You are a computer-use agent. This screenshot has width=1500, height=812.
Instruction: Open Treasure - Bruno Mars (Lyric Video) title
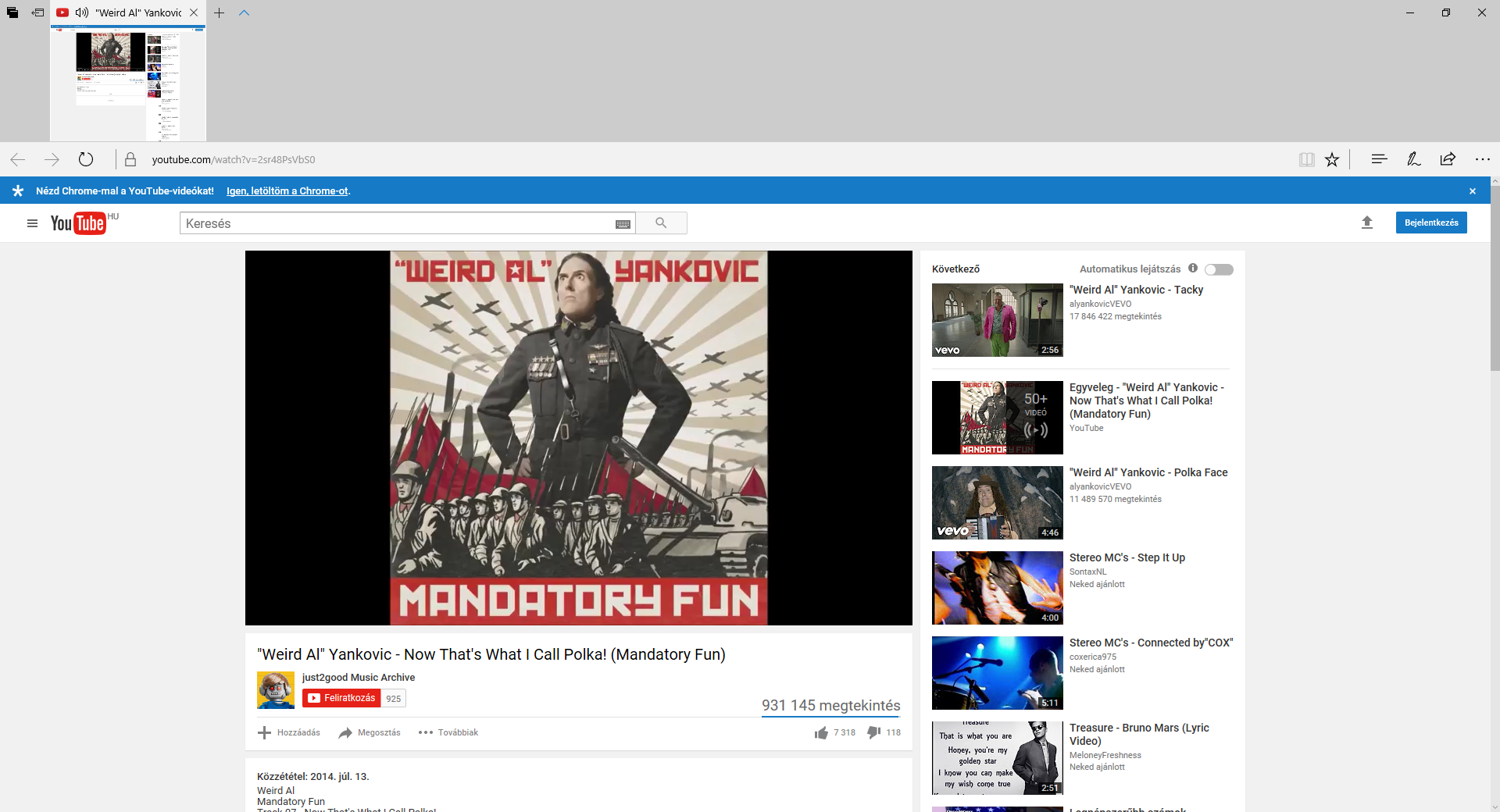pos(1139,734)
